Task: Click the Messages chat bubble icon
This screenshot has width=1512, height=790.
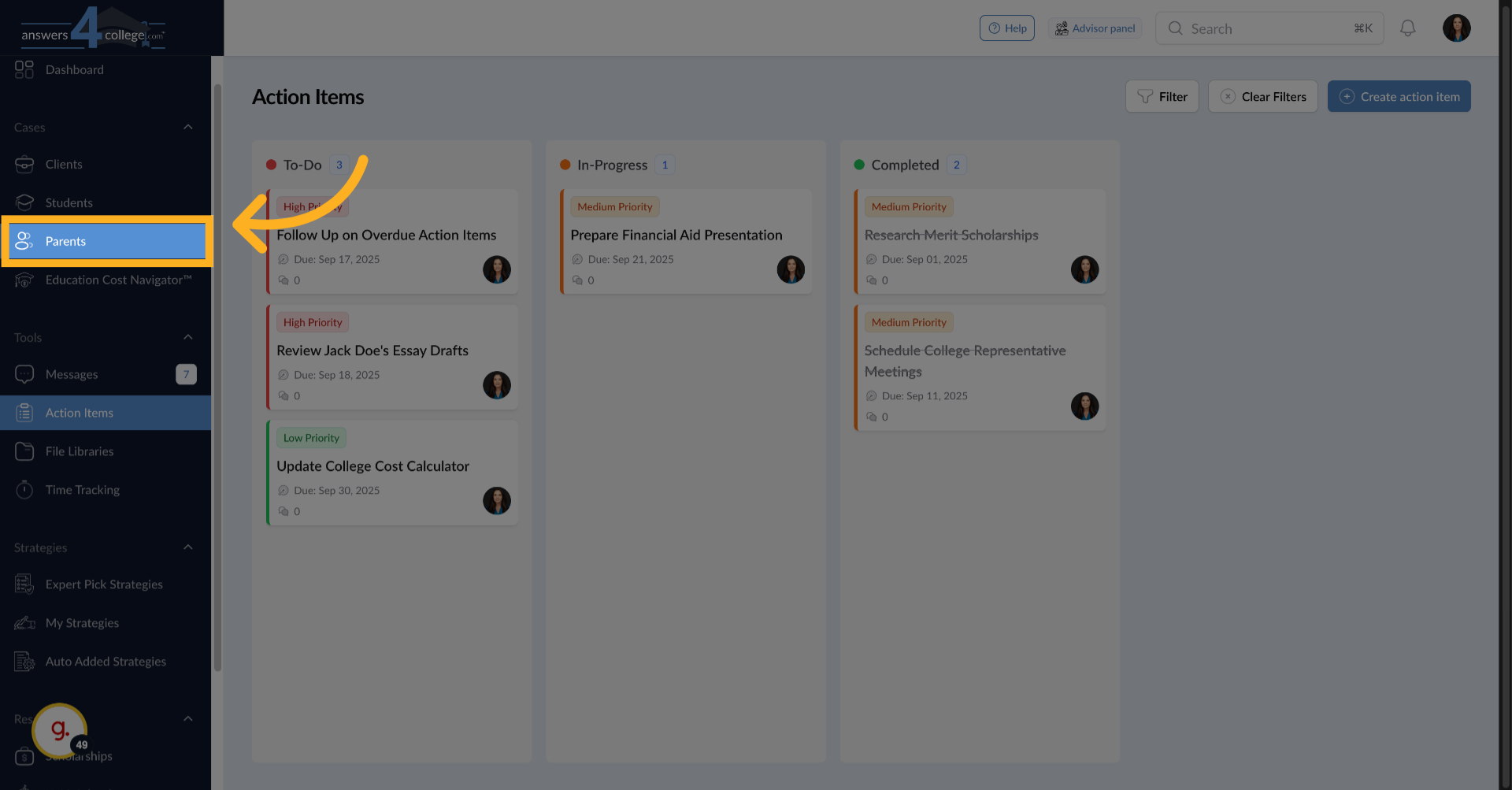Action: 24,374
